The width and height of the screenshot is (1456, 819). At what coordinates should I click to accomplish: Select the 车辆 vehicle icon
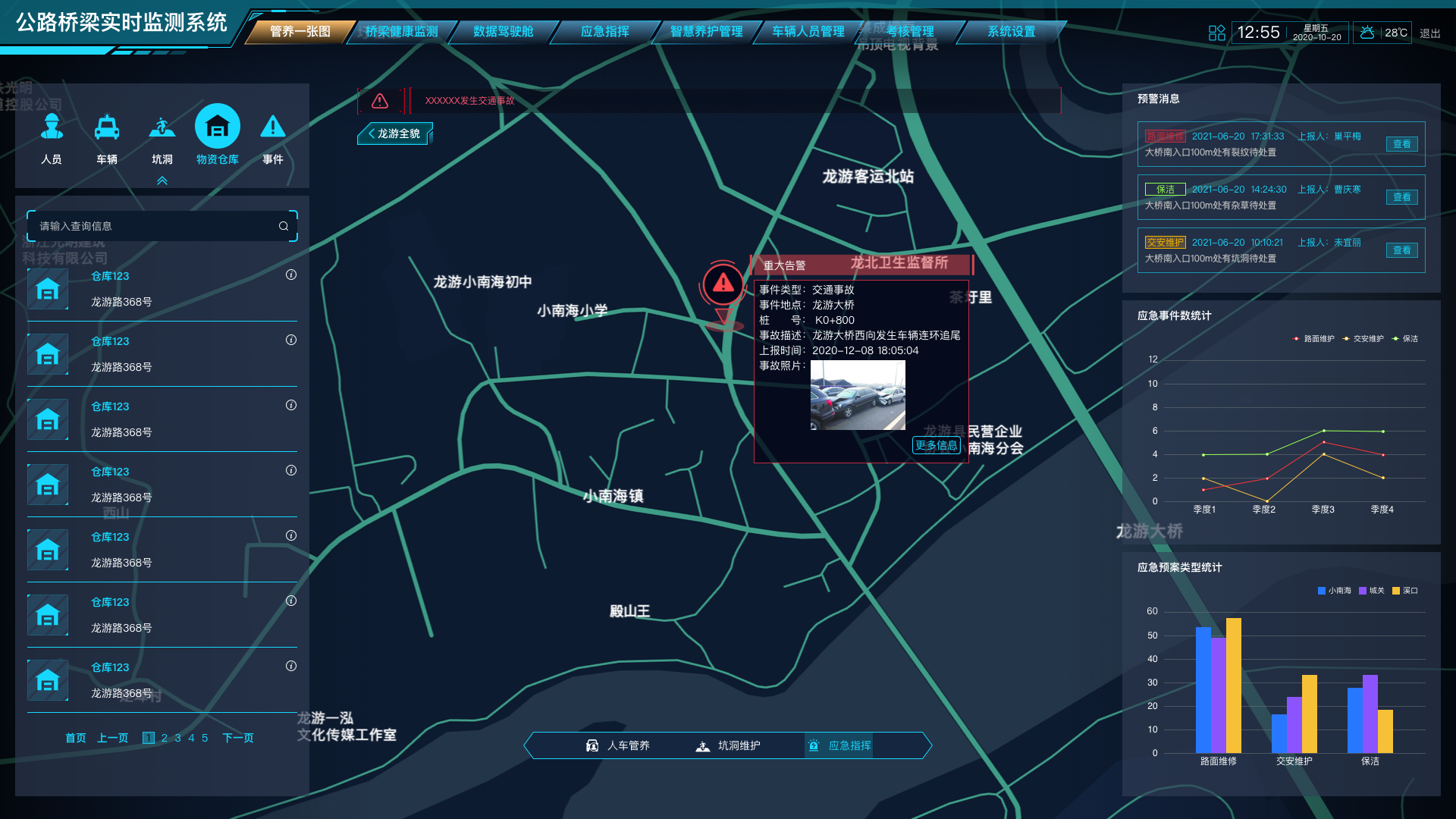107,127
